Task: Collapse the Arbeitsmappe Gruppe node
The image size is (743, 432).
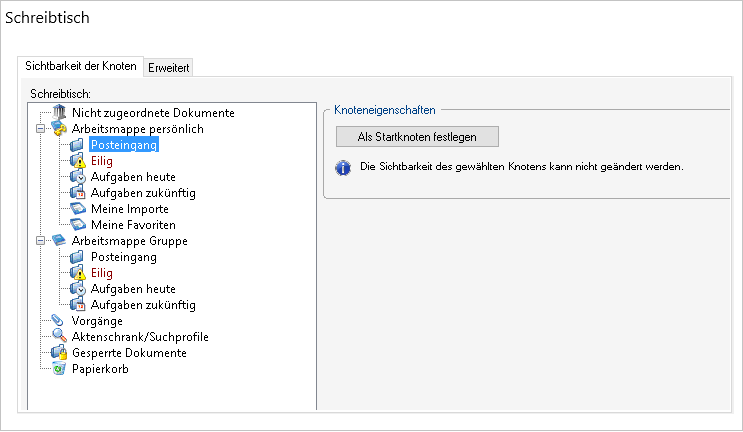Action: tap(41, 241)
